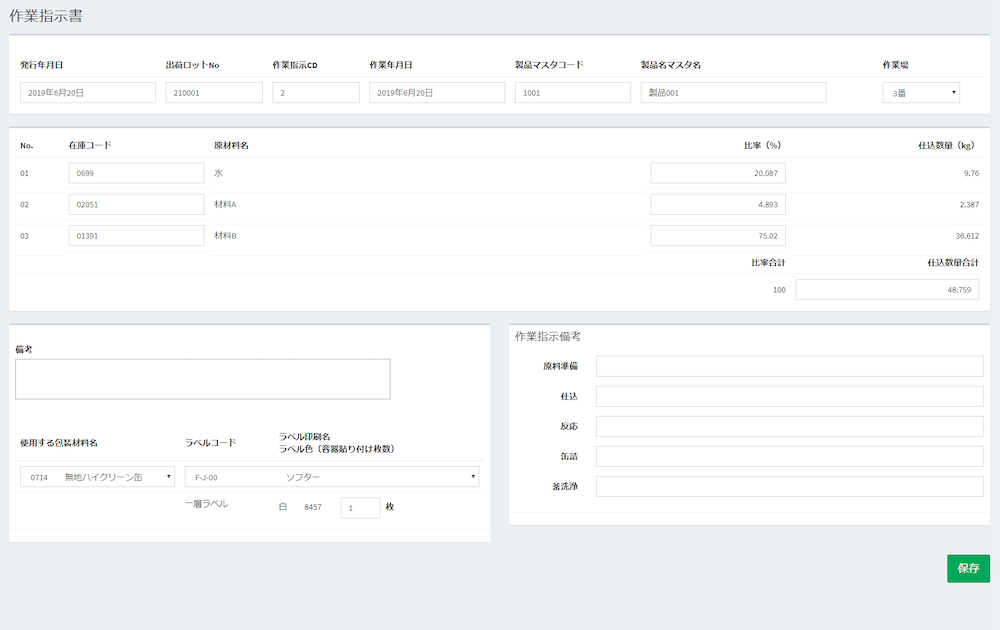This screenshot has width=1000, height=630.
Task: Click the 原料準備 remarks field
Action: pos(789,366)
